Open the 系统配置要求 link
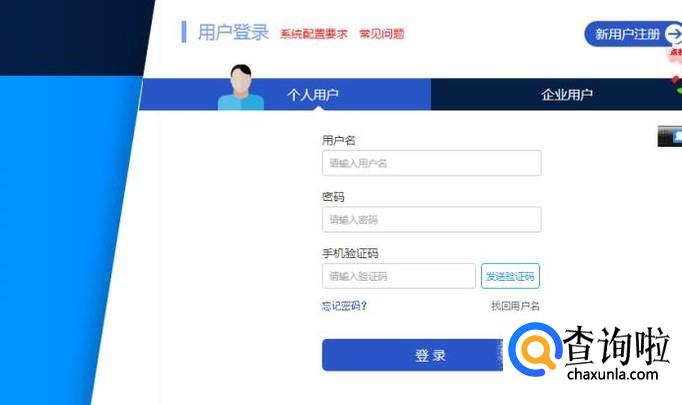The width and height of the screenshot is (682, 405). [314, 34]
